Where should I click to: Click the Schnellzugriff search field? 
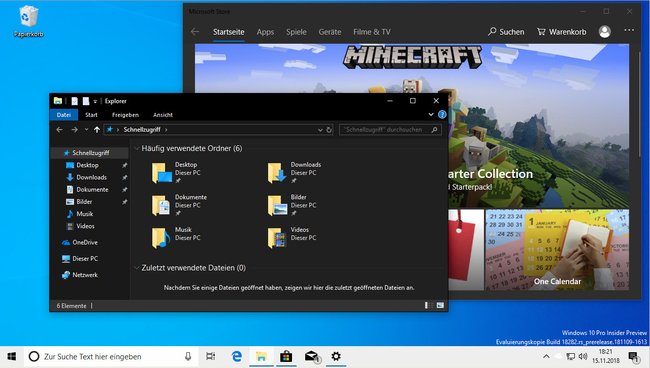[390, 130]
